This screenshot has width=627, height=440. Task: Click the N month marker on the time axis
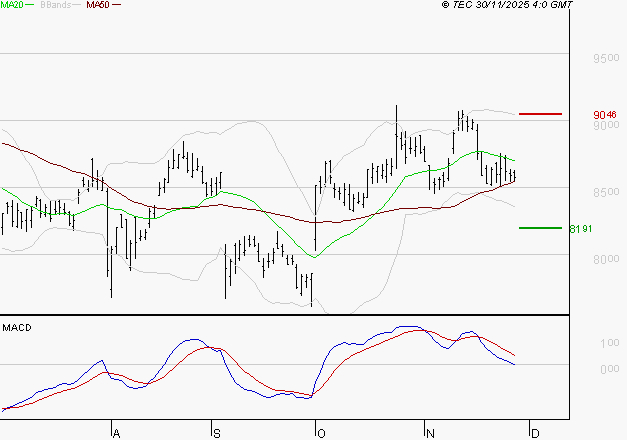pos(430,434)
